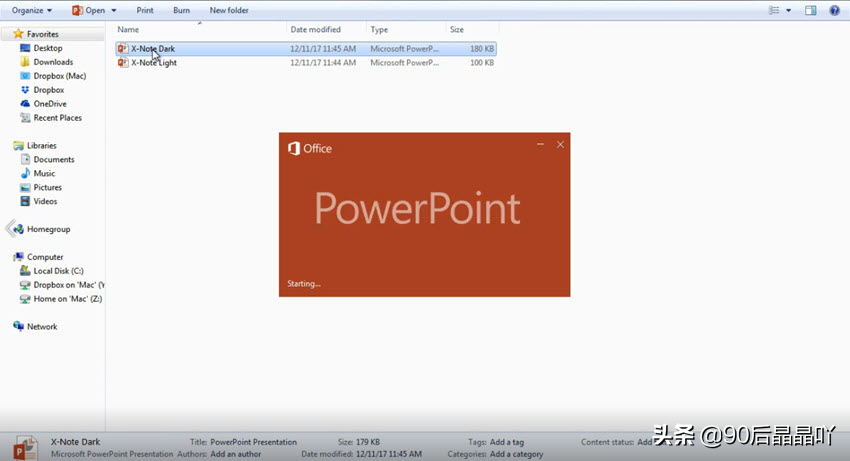Click the Dropbox icon in Favorites
The image size is (850, 461).
(x=25, y=90)
